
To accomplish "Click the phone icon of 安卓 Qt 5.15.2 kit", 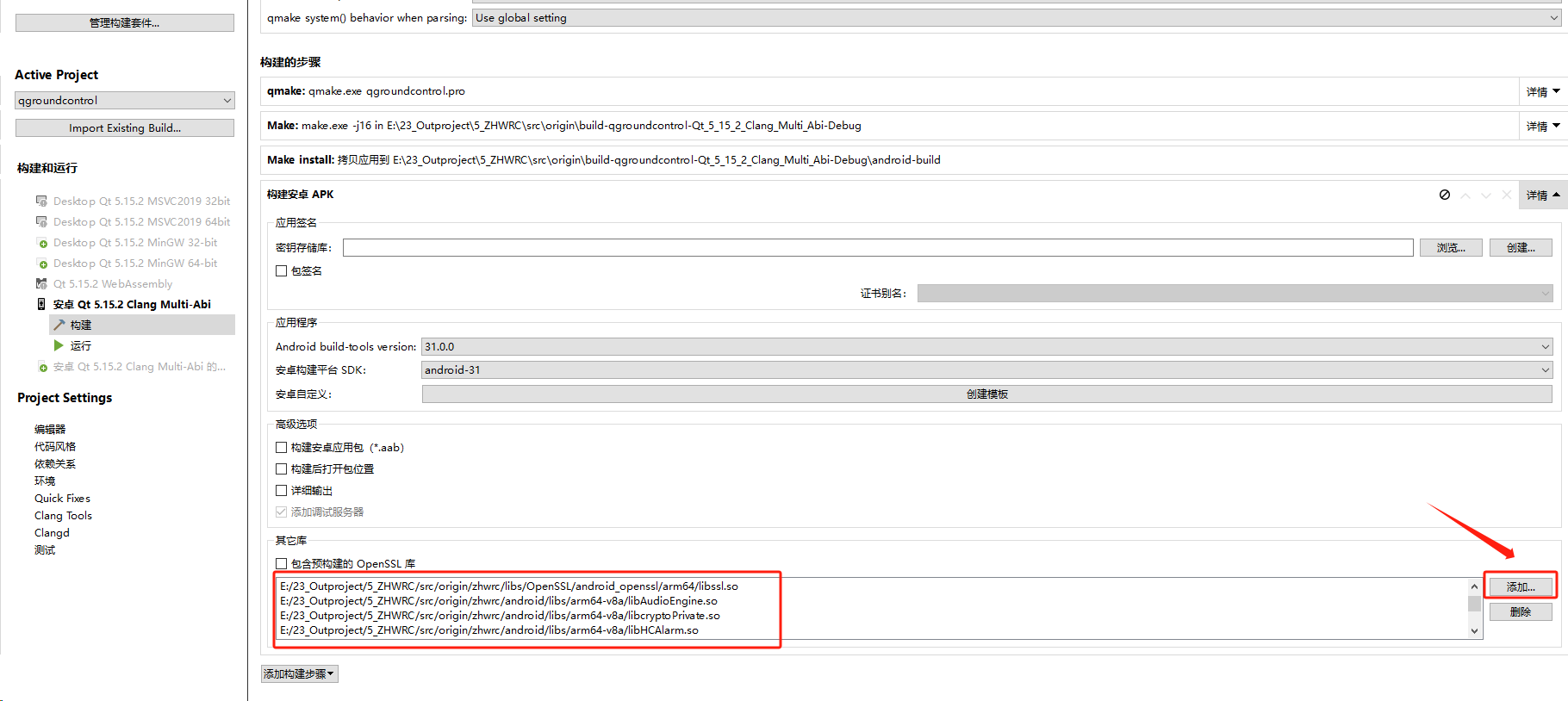I will coord(41,304).
